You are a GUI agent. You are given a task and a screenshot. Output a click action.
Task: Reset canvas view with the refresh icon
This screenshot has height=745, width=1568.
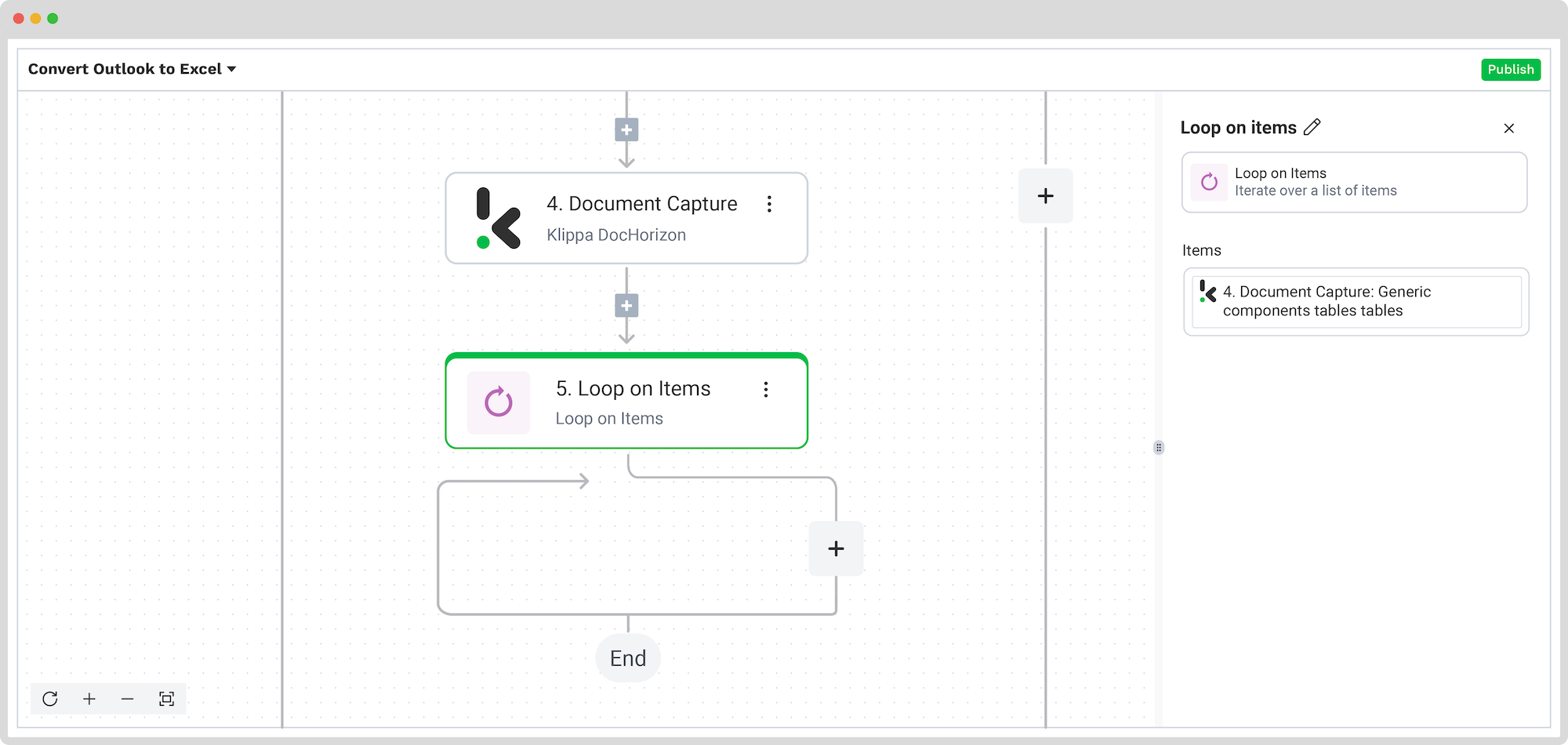(x=50, y=699)
